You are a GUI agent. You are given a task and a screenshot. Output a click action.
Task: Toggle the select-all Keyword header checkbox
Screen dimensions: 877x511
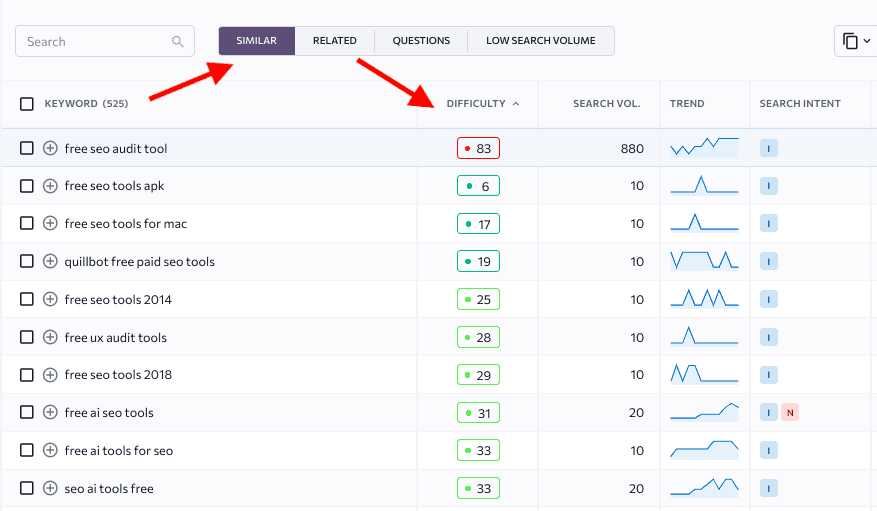(x=27, y=104)
